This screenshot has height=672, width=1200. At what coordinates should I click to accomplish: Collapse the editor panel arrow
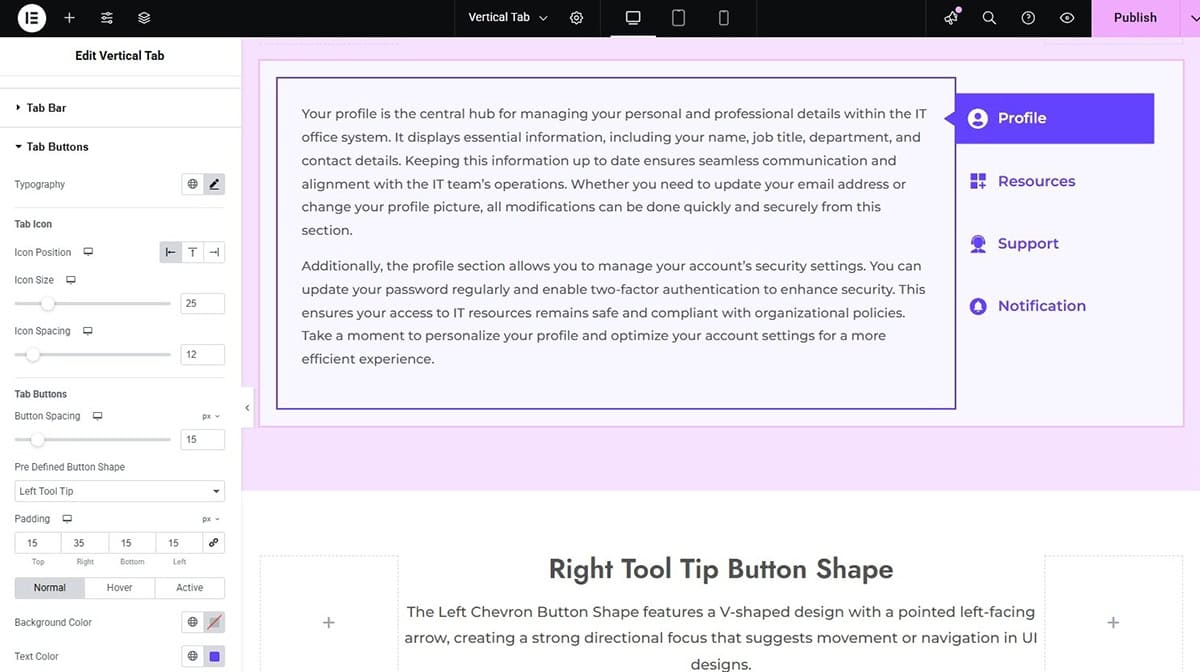coord(247,408)
